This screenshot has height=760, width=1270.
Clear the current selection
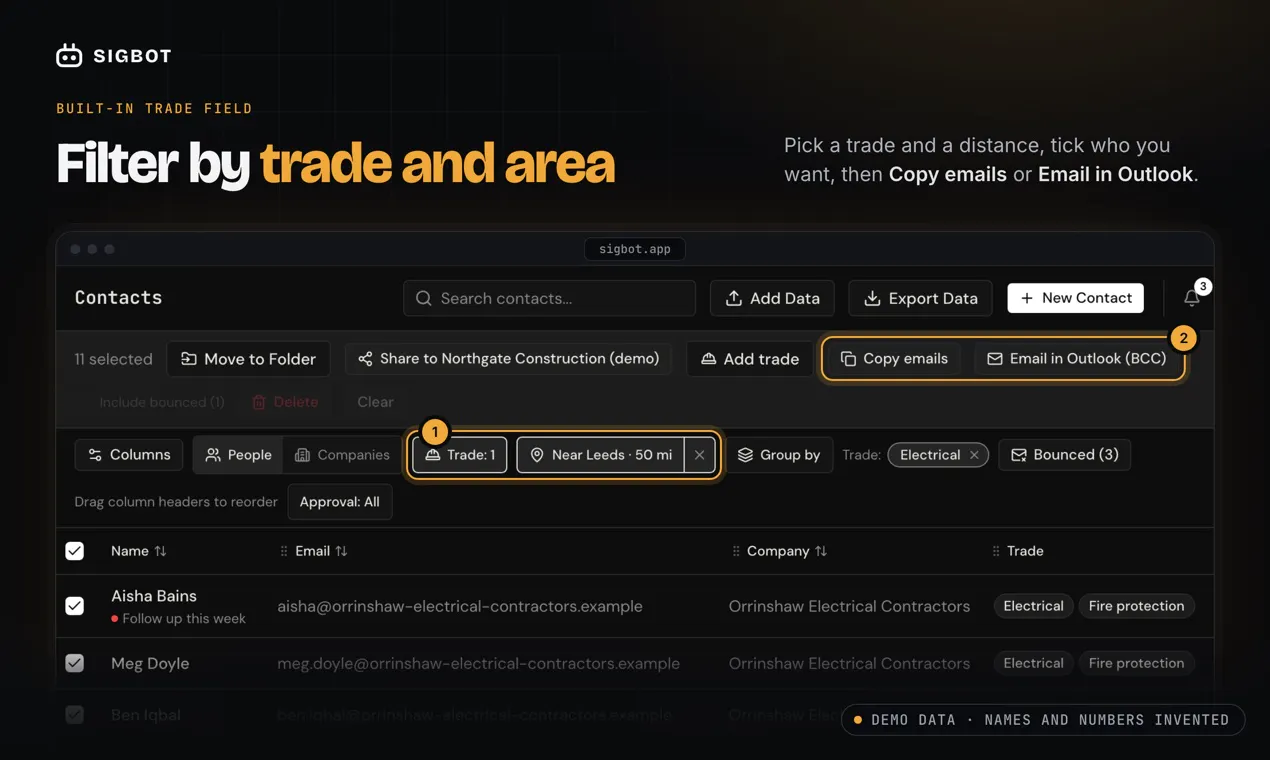click(x=375, y=402)
